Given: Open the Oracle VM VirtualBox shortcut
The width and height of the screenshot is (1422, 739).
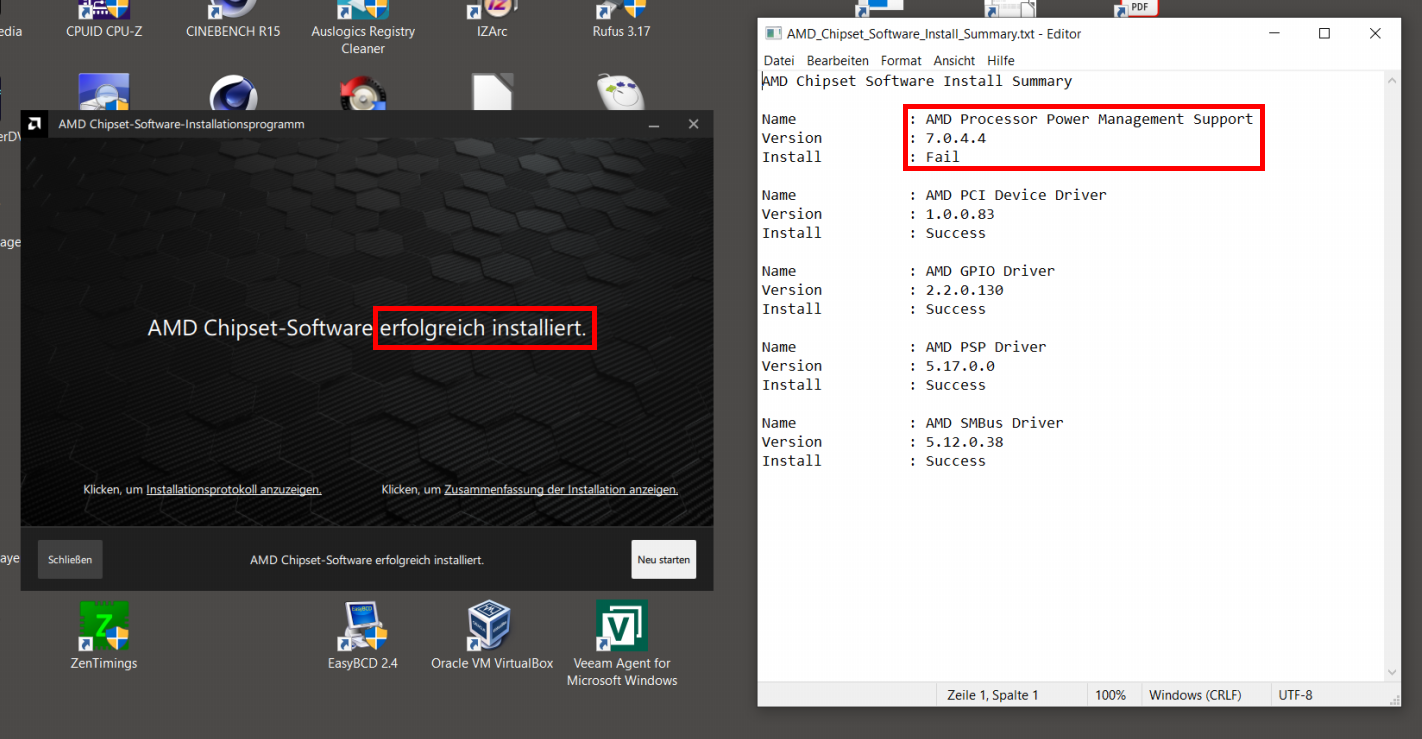Looking at the screenshot, I should (491, 636).
